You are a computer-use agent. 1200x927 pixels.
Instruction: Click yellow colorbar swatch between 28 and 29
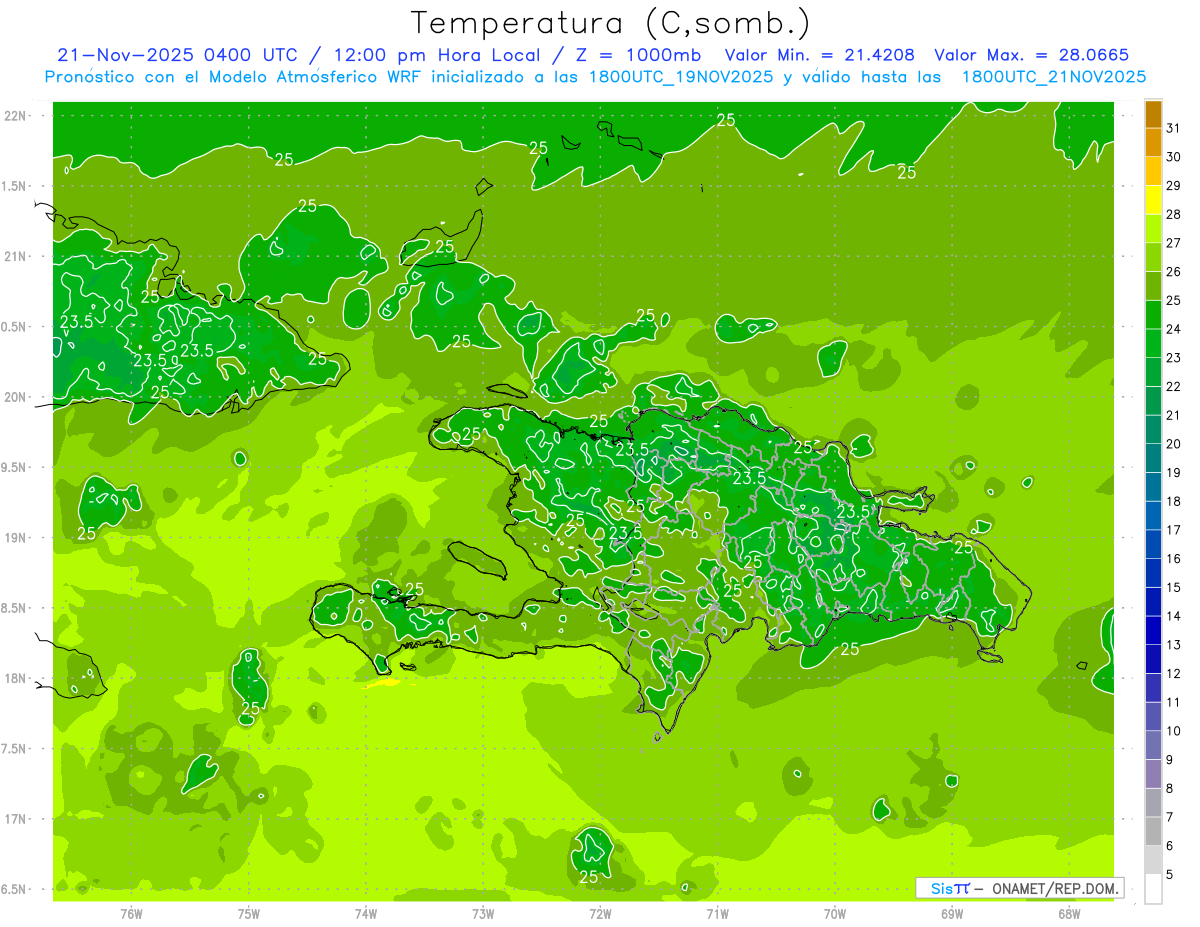(x=1153, y=200)
